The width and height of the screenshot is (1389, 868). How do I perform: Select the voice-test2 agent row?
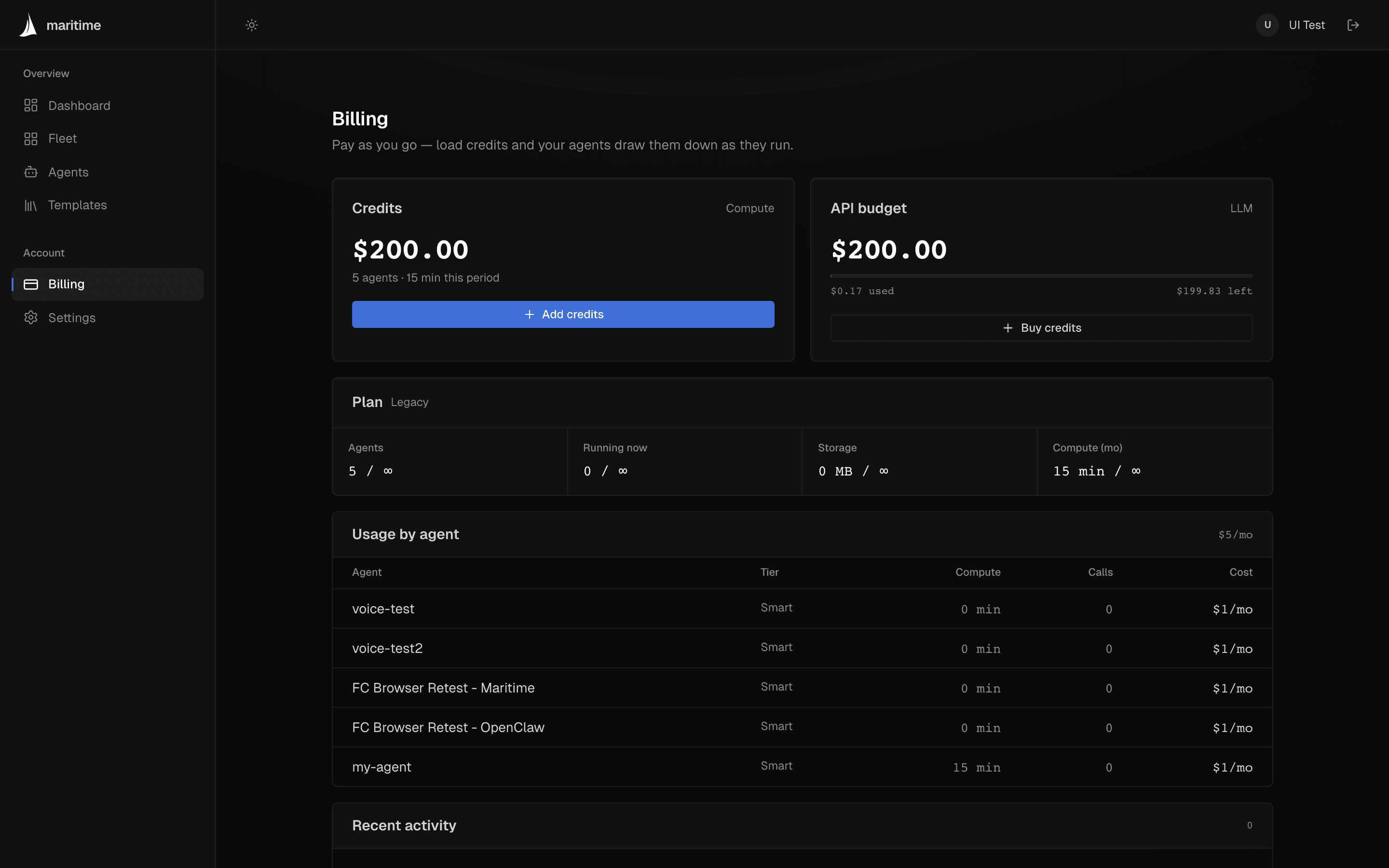point(802,648)
